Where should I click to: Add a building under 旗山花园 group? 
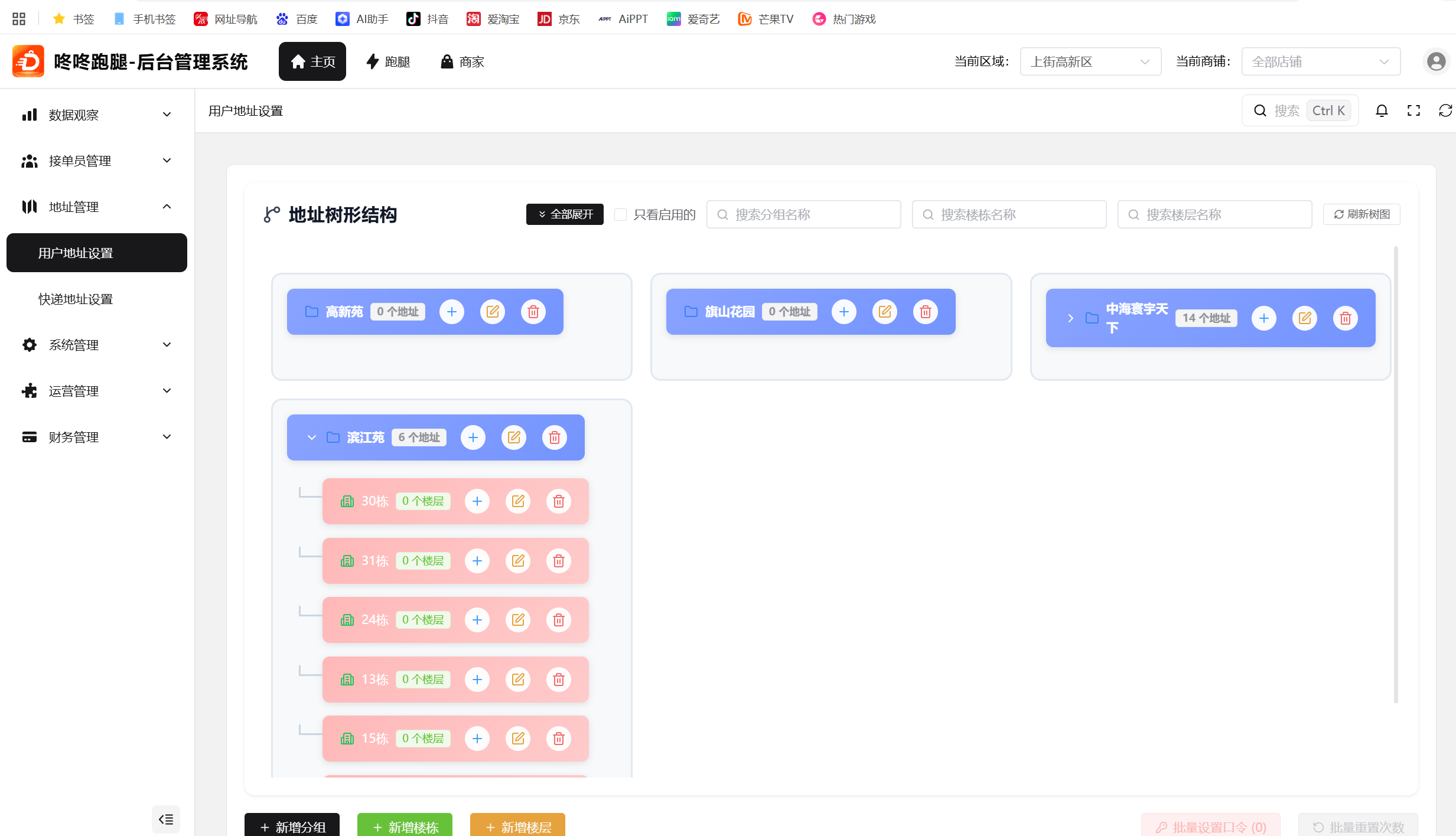[844, 312]
